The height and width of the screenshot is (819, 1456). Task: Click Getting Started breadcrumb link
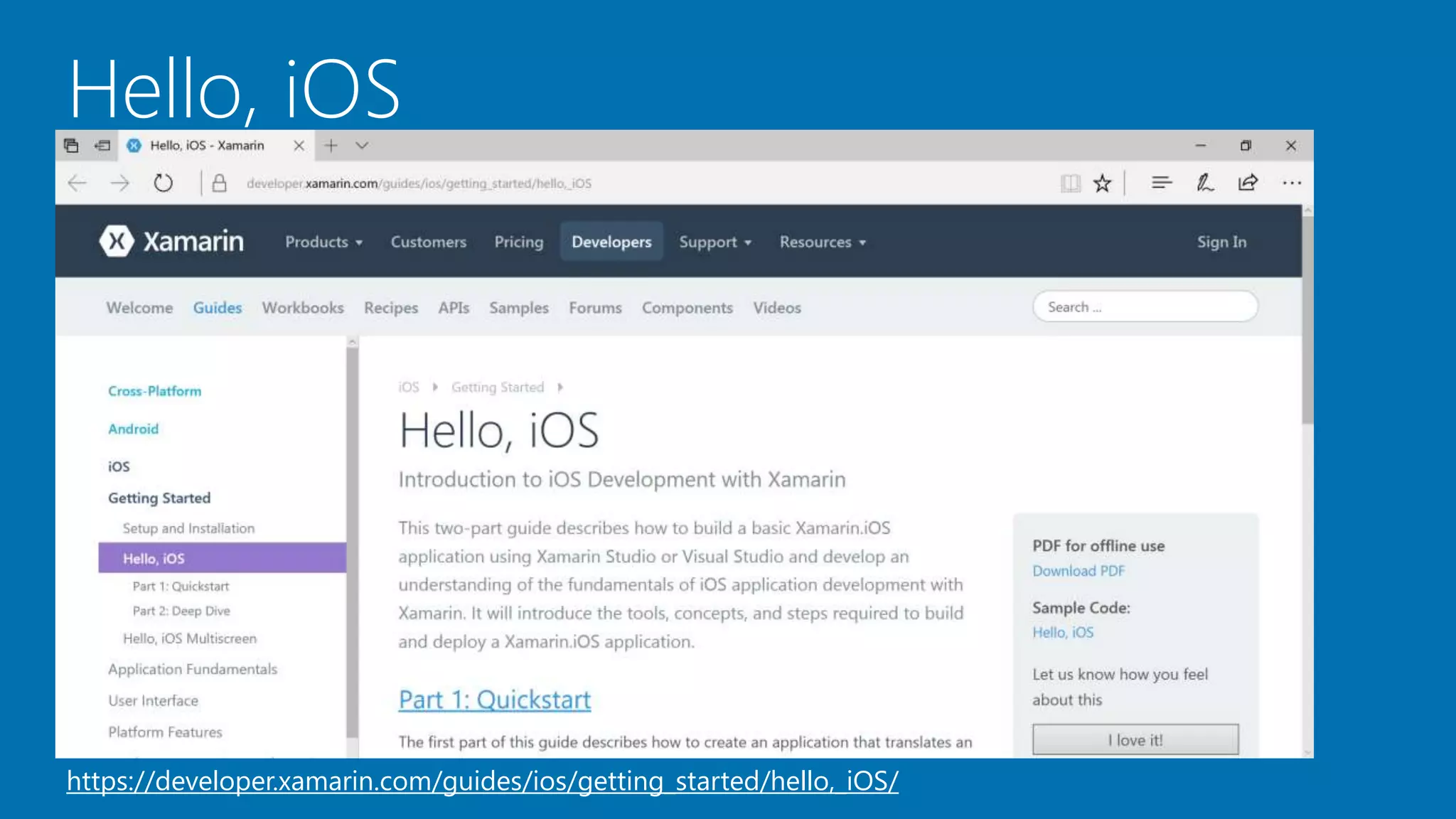tap(498, 387)
